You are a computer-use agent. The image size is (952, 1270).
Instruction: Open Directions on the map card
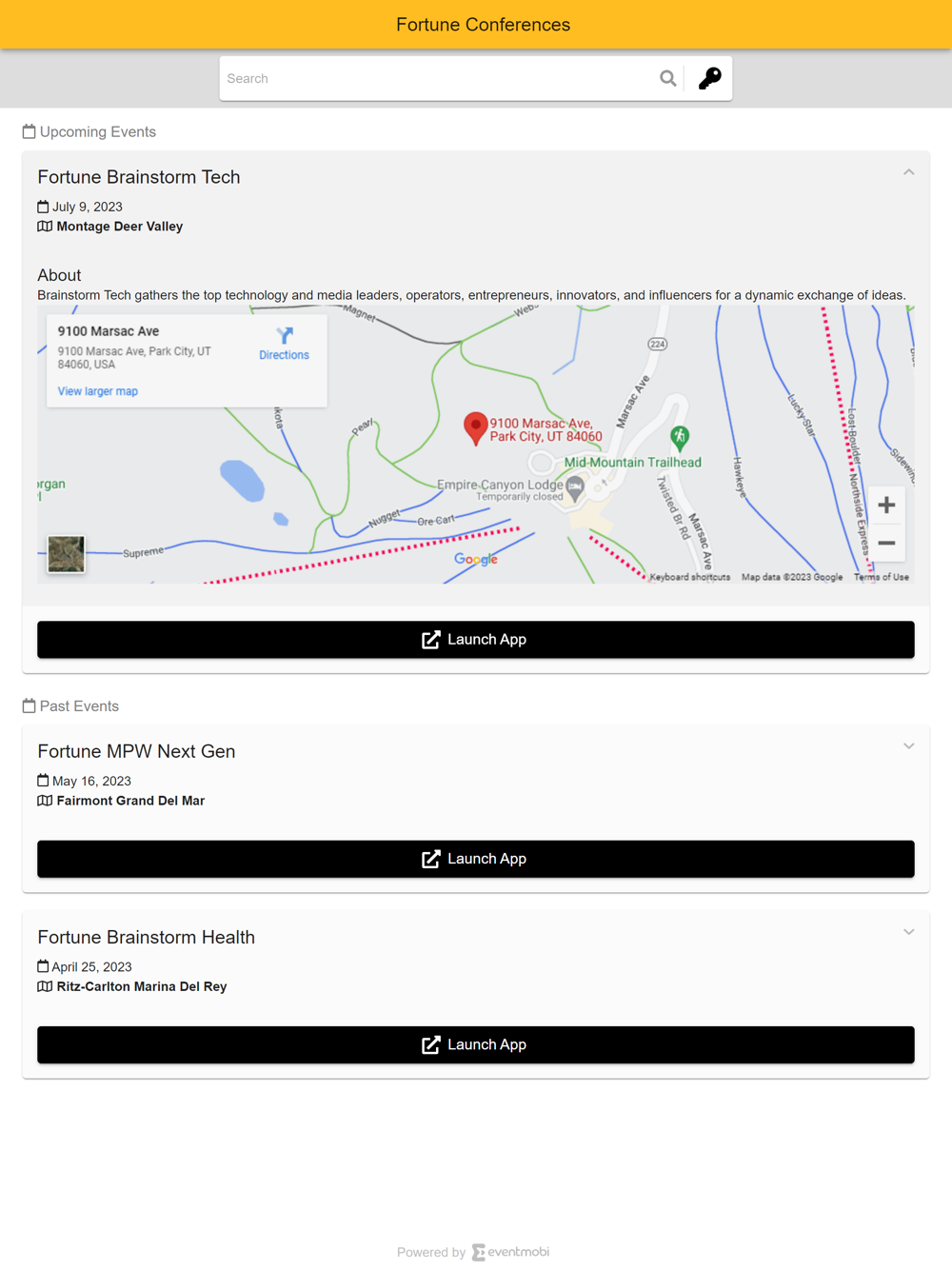click(284, 344)
